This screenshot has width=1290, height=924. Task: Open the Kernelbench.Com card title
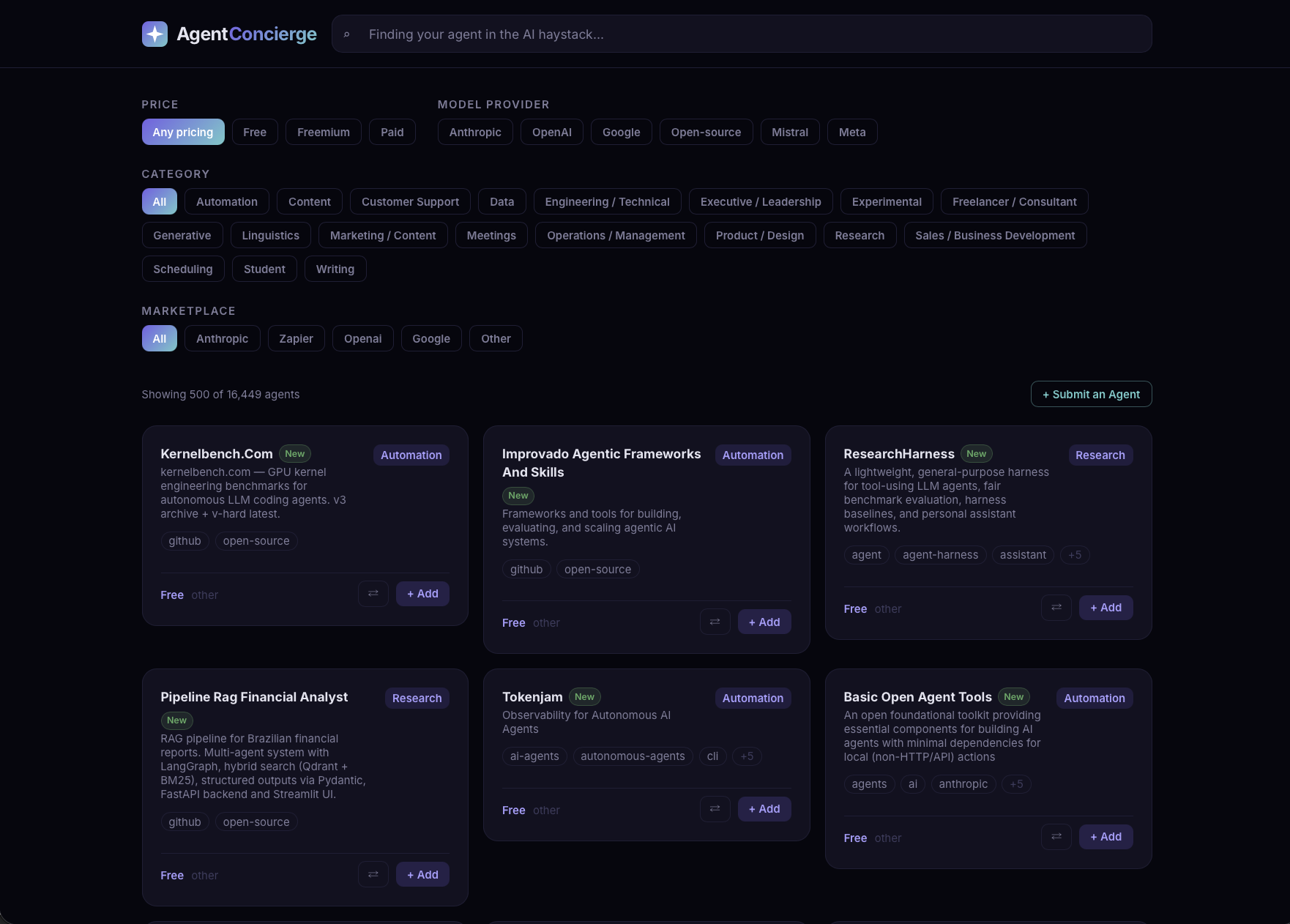tap(217, 454)
